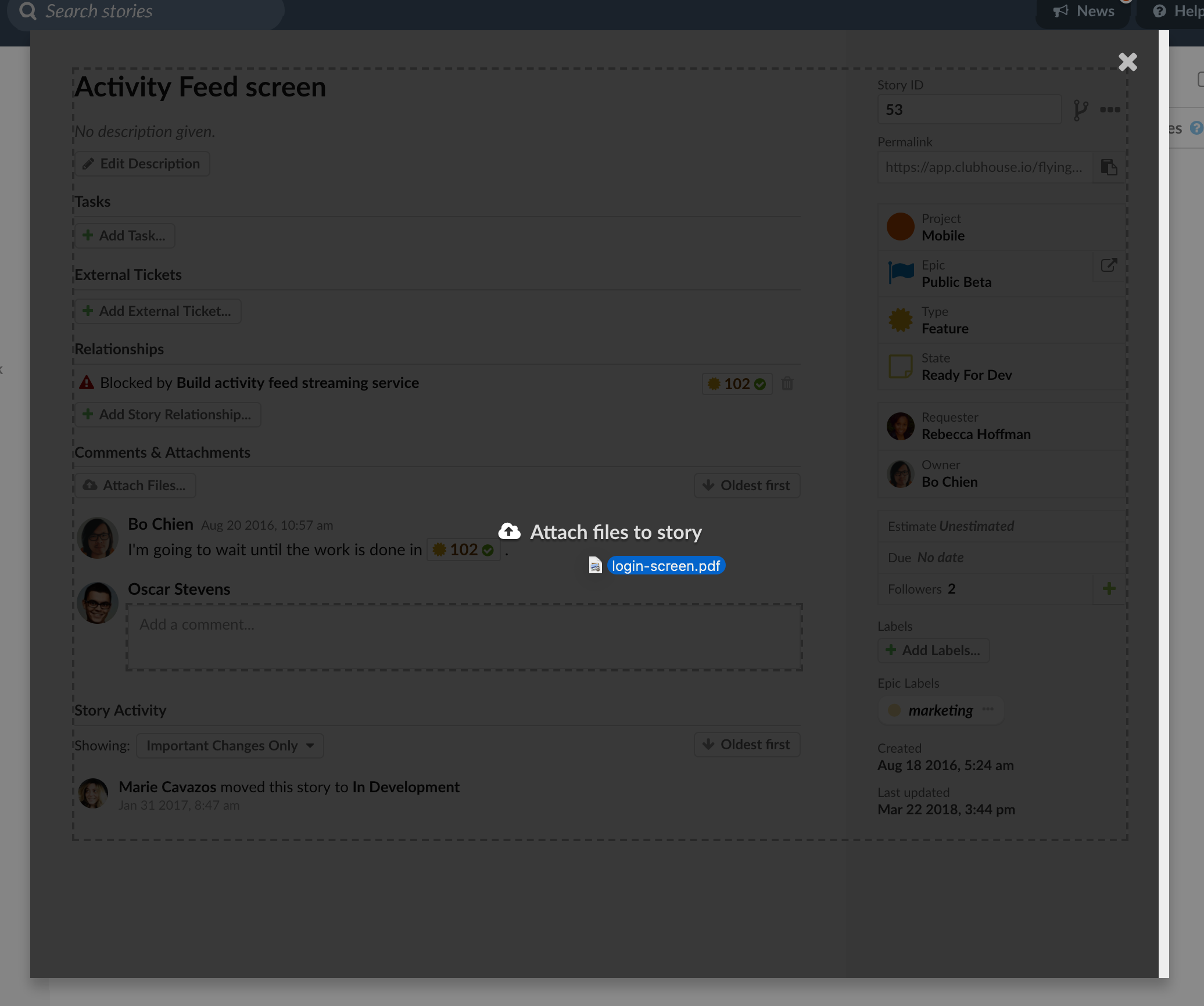Toggle Oldest first sort for comments
This screenshot has height=1006, width=1204.
click(x=747, y=486)
